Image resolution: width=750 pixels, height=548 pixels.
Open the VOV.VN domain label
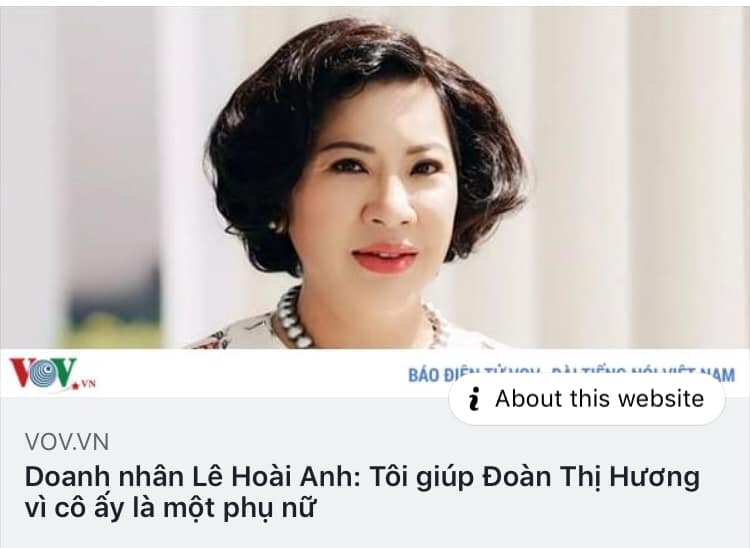tap(67, 442)
